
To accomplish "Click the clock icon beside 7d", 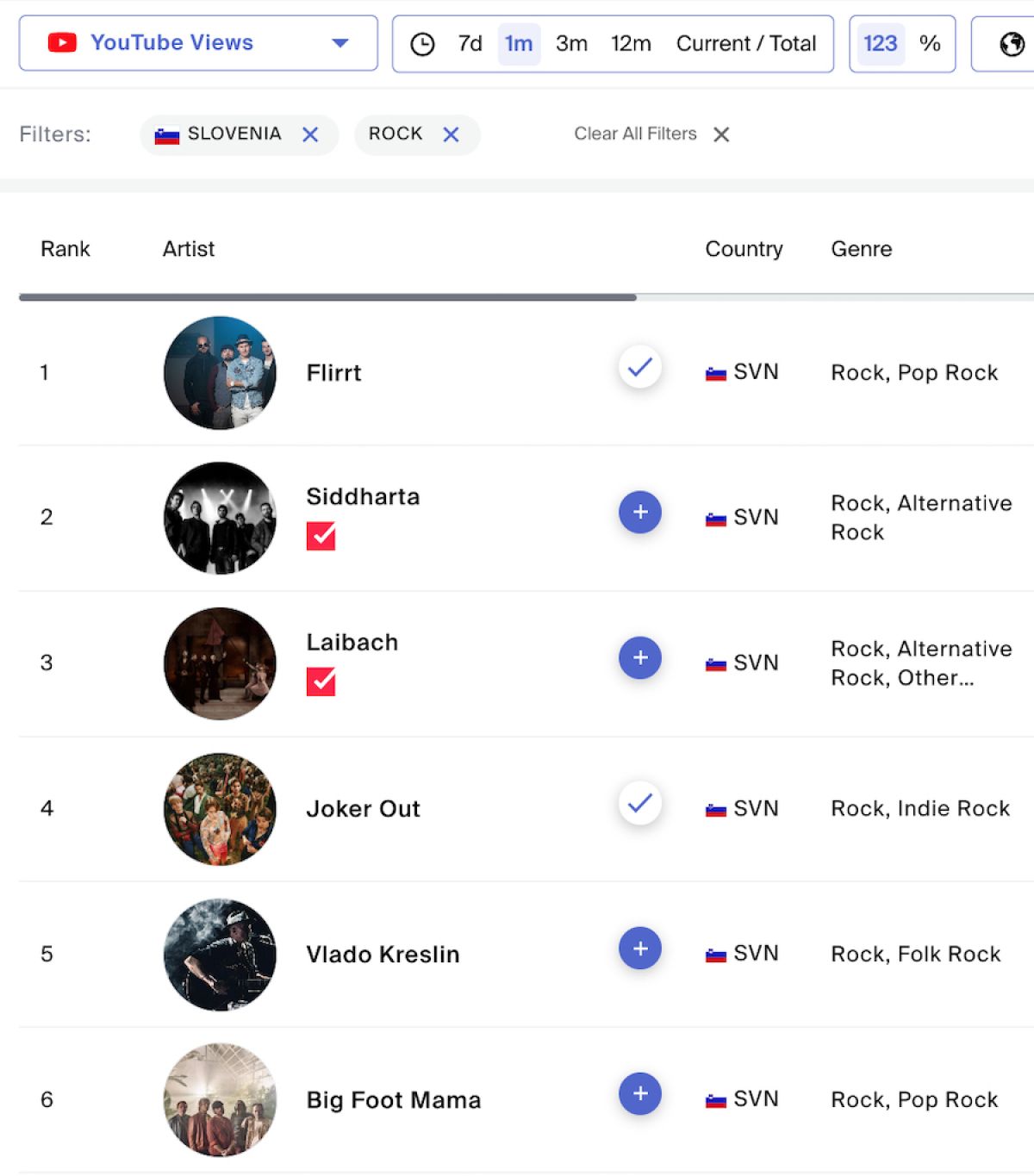I will click(422, 44).
